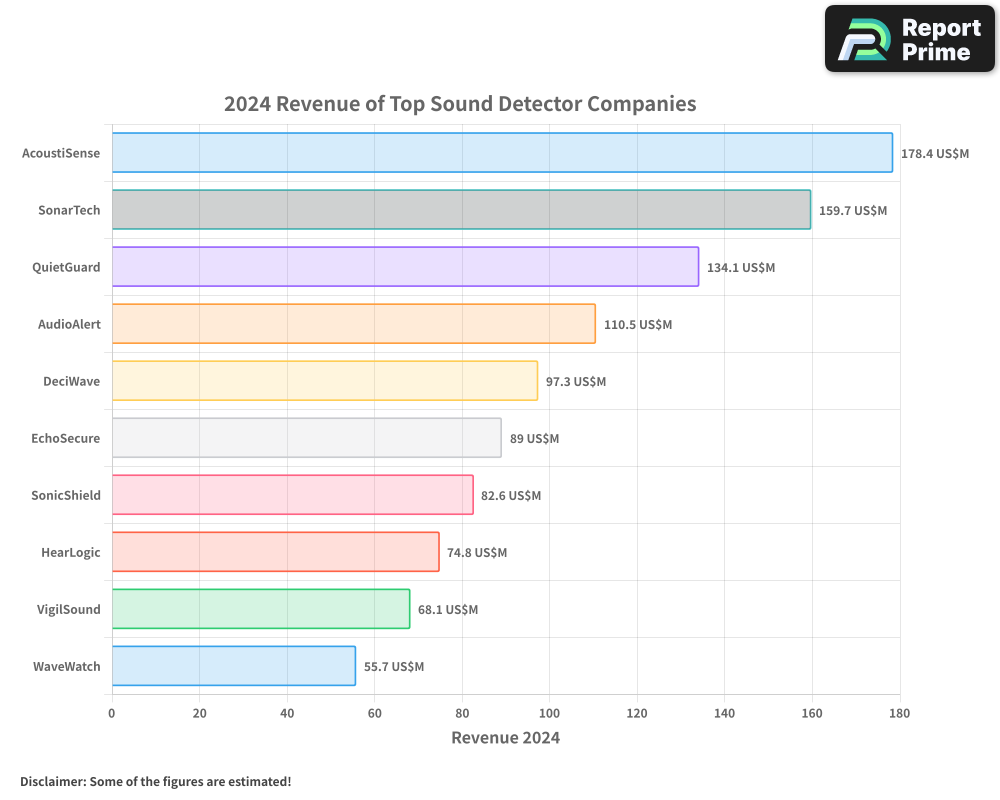Screen dimensions: 1000x800
Task: Click the 55.7 US$M label
Action: click(x=393, y=666)
